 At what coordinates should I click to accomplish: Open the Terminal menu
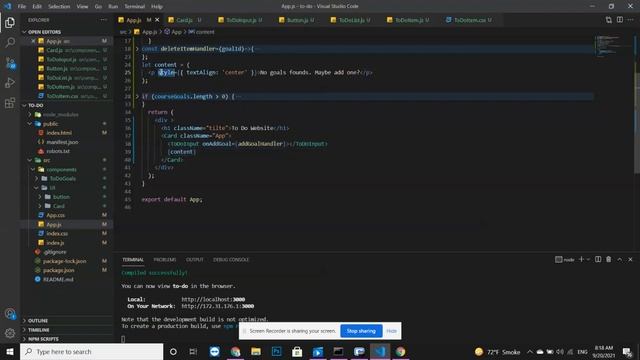point(135,7)
